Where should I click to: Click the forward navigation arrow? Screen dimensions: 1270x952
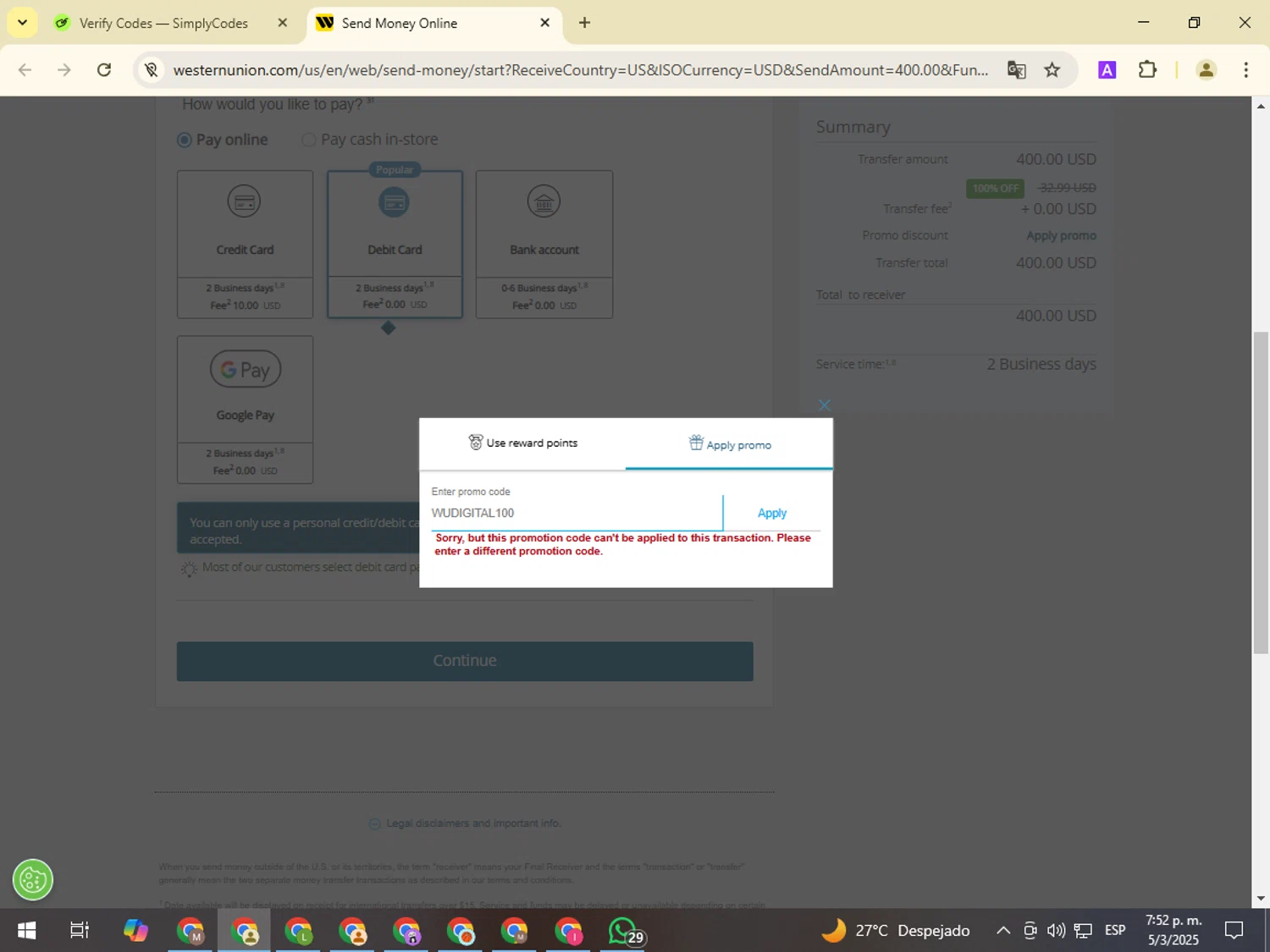point(64,70)
